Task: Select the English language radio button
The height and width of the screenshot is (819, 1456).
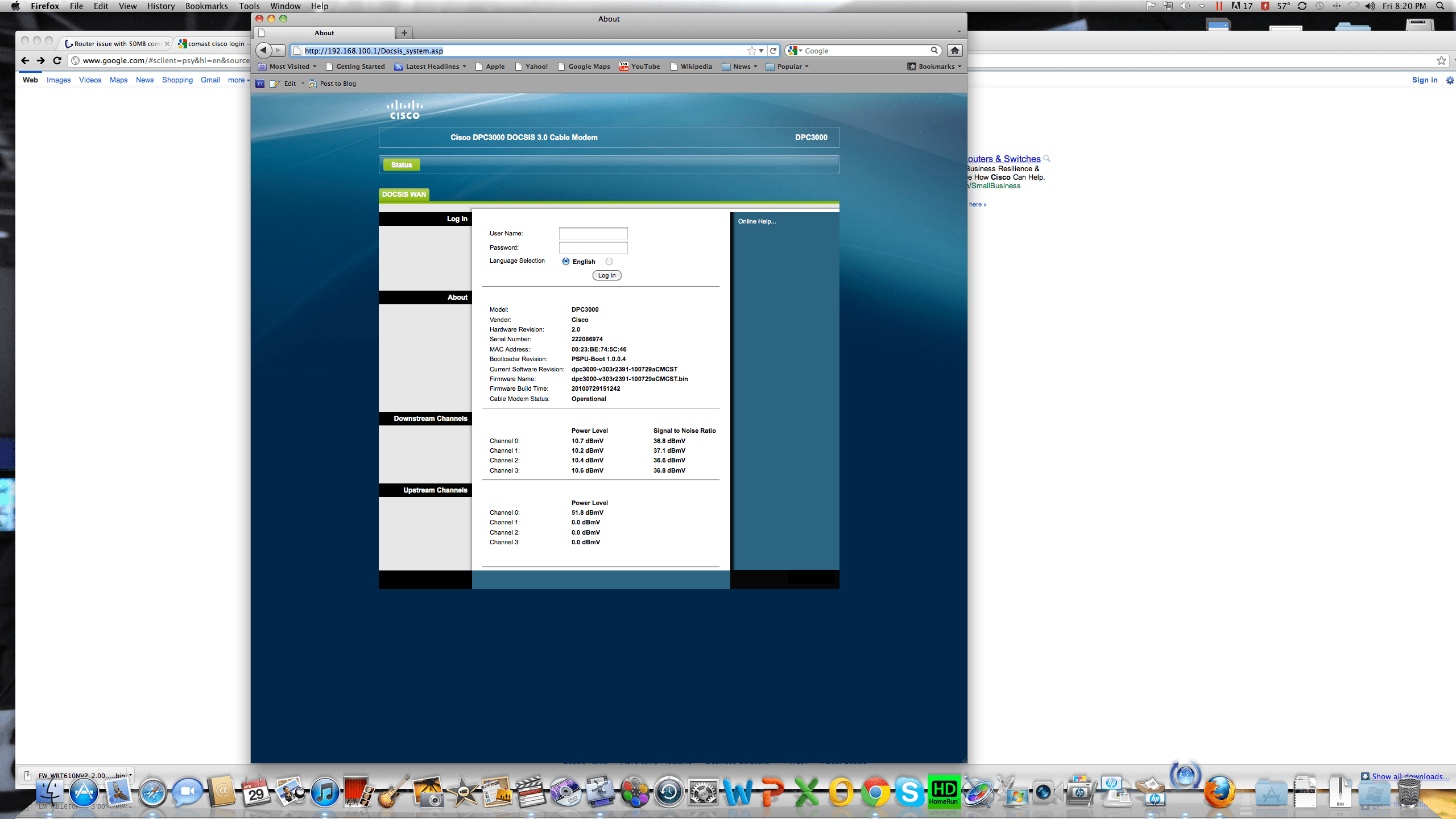Action: (x=565, y=262)
